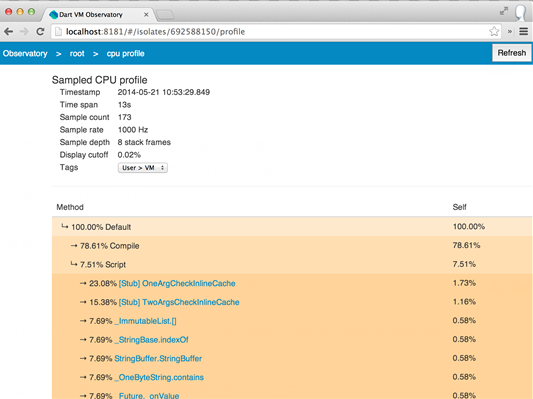
Task: Show hidden extensions chevron in toolbar
Action: click(x=510, y=32)
